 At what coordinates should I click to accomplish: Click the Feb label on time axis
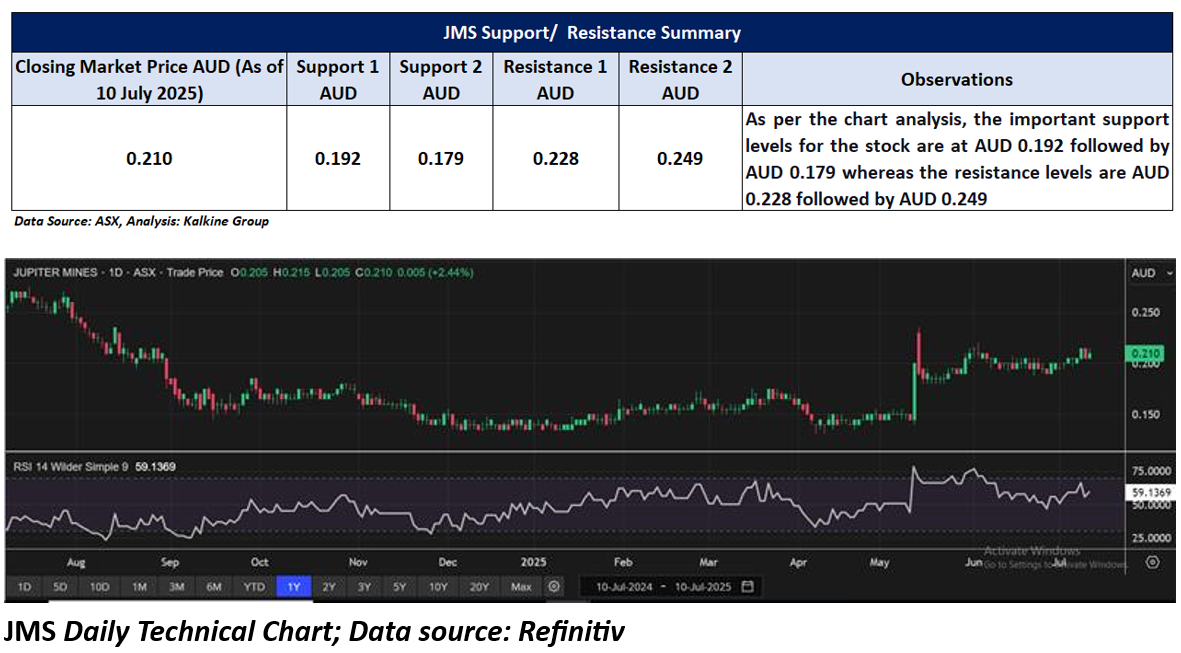click(623, 563)
